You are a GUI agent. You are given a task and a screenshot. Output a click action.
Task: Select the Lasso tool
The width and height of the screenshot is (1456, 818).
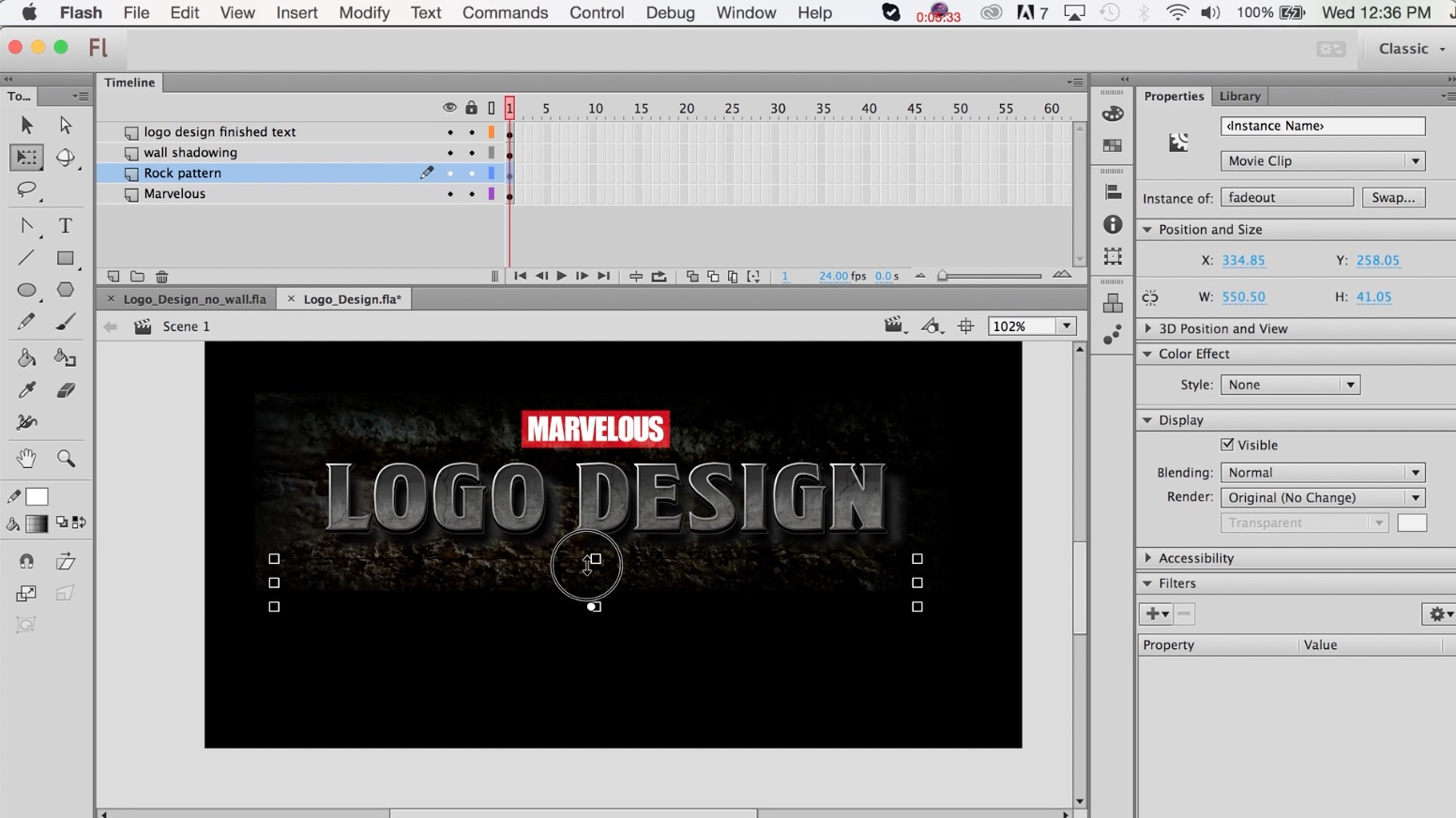point(26,190)
